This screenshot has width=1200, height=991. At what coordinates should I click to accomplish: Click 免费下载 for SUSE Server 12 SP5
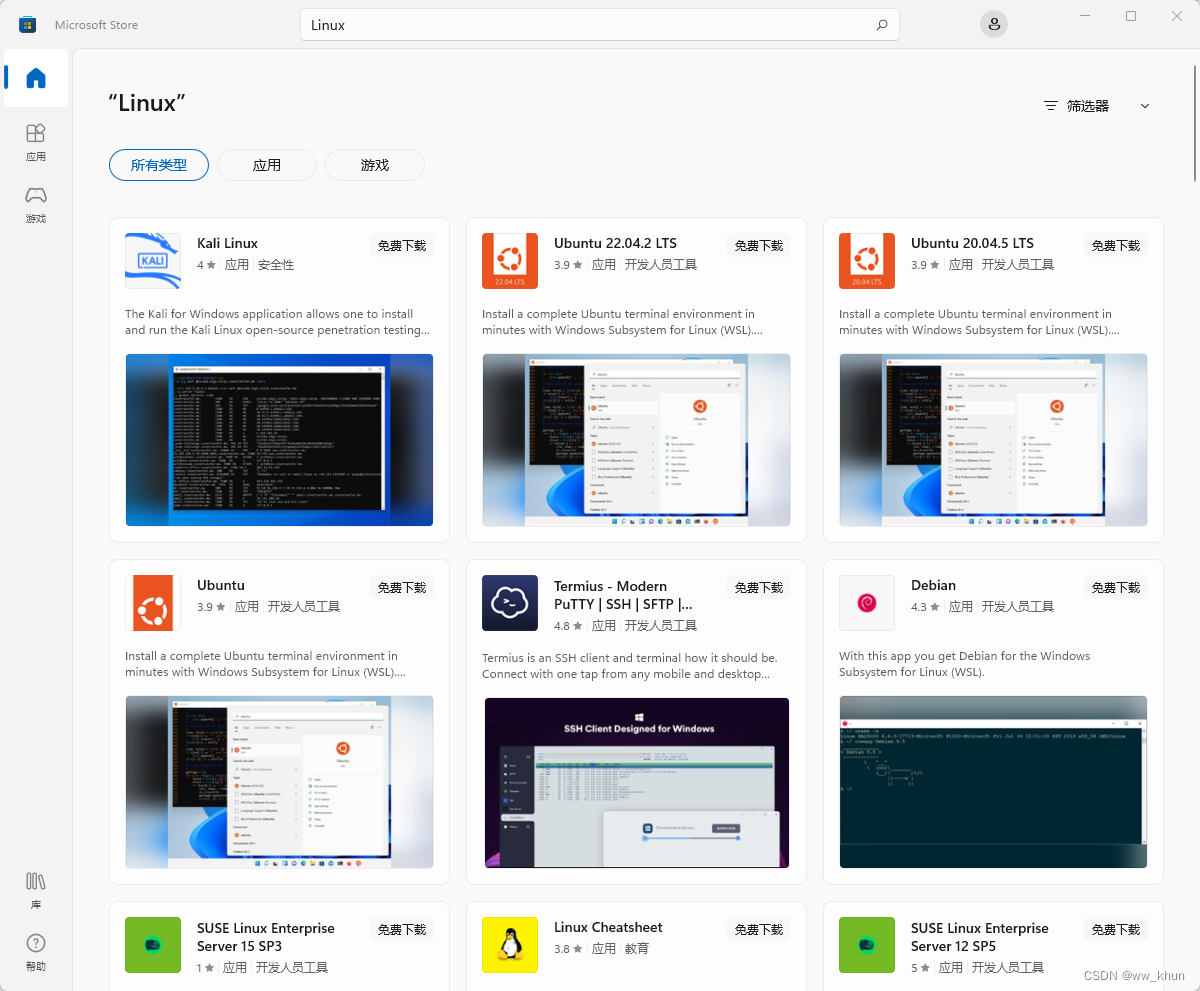[1116, 929]
